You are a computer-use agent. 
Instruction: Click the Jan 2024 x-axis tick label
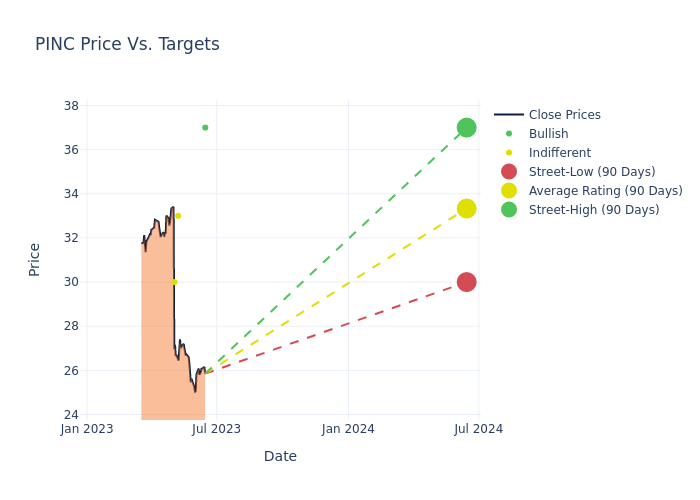[348, 429]
